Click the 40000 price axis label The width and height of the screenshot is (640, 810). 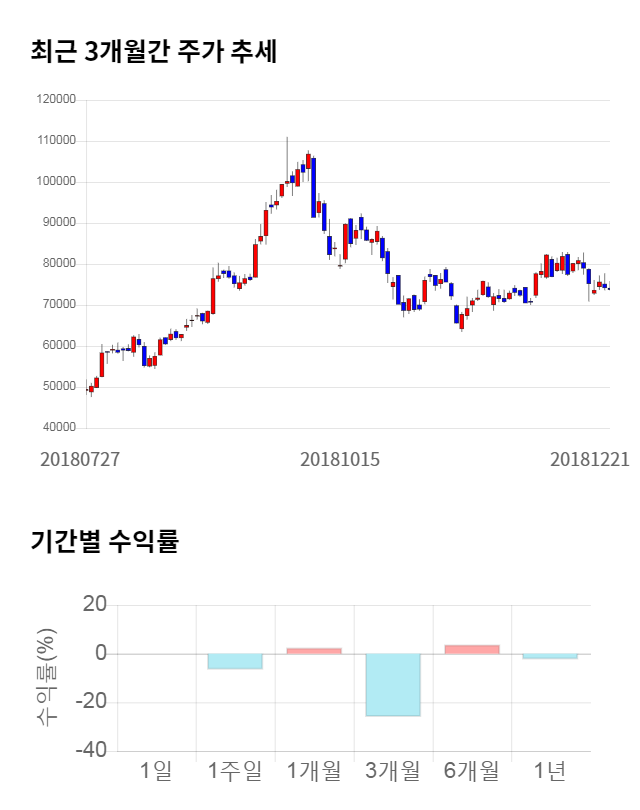(58, 428)
